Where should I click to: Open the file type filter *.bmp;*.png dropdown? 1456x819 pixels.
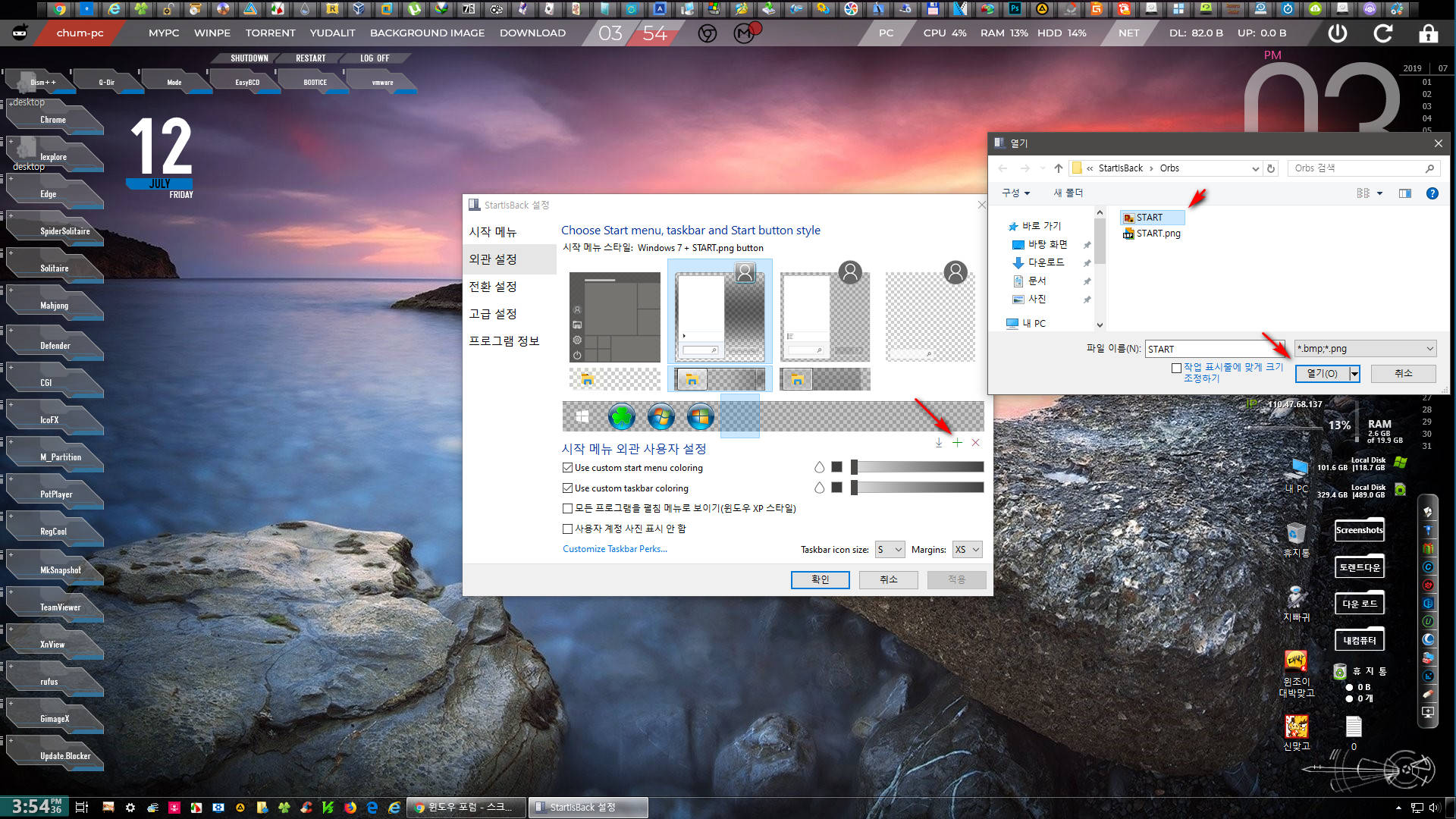tap(1365, 349)
